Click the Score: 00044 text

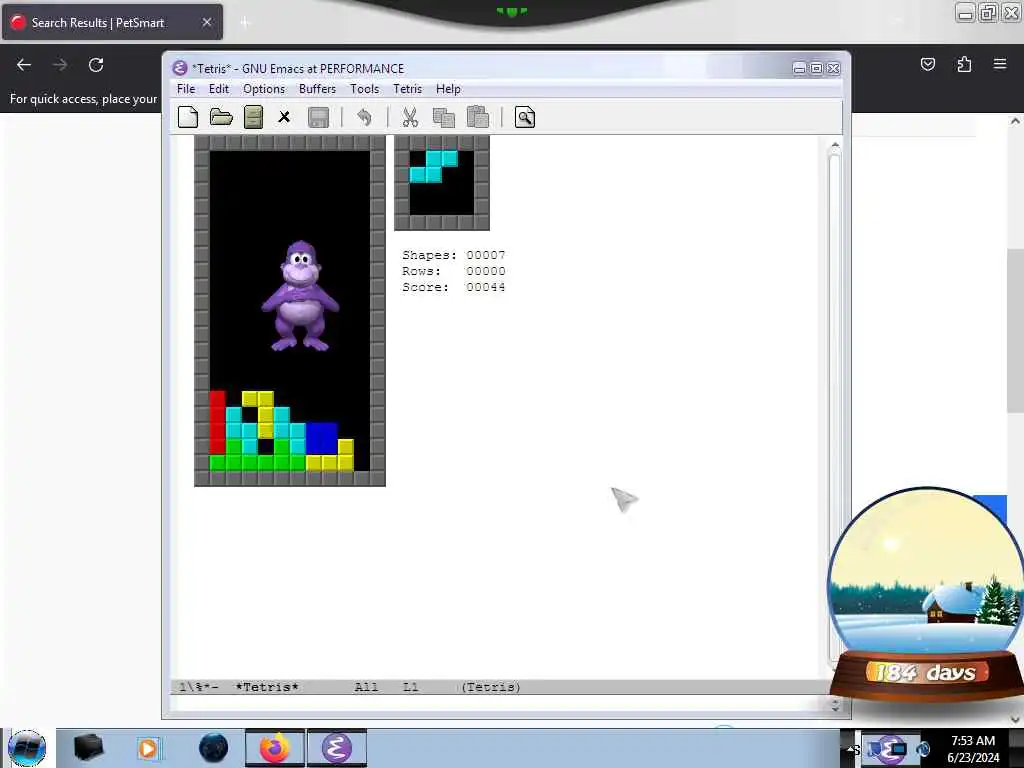pos(453,287)
